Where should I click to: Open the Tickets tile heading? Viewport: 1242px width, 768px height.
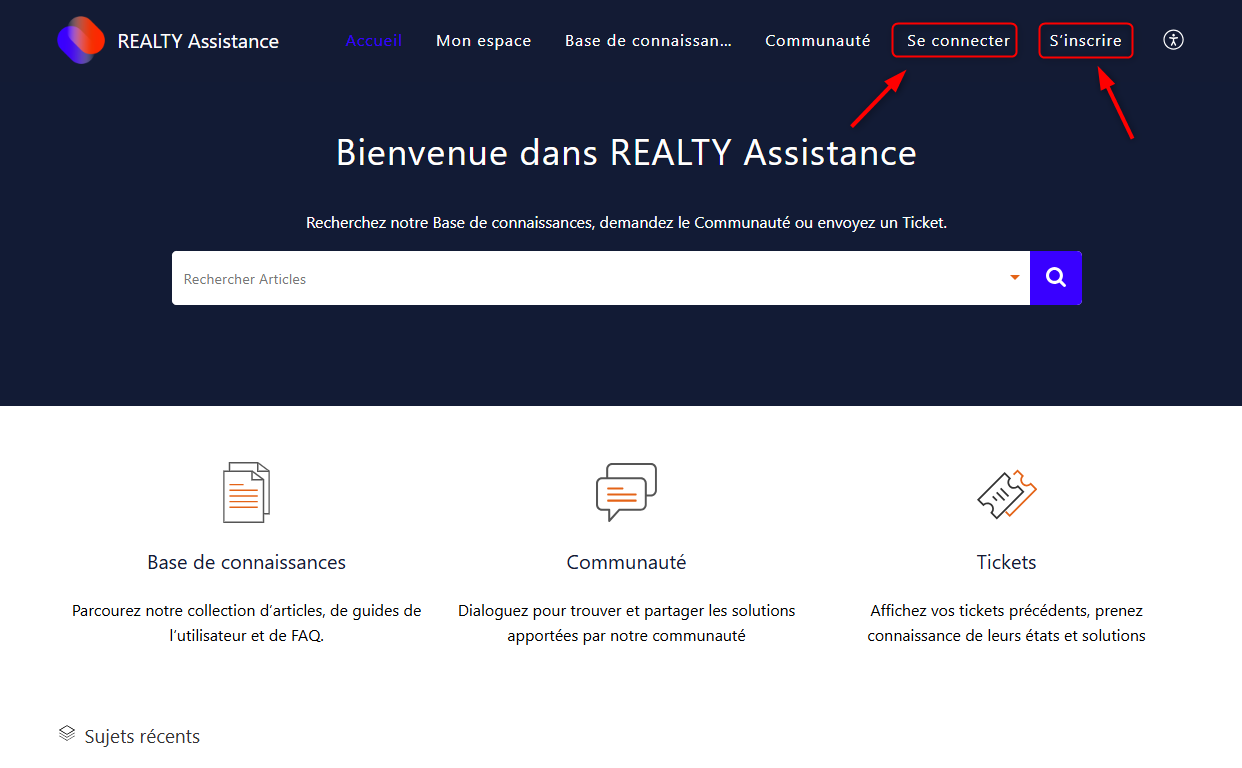click(1006, 562)
